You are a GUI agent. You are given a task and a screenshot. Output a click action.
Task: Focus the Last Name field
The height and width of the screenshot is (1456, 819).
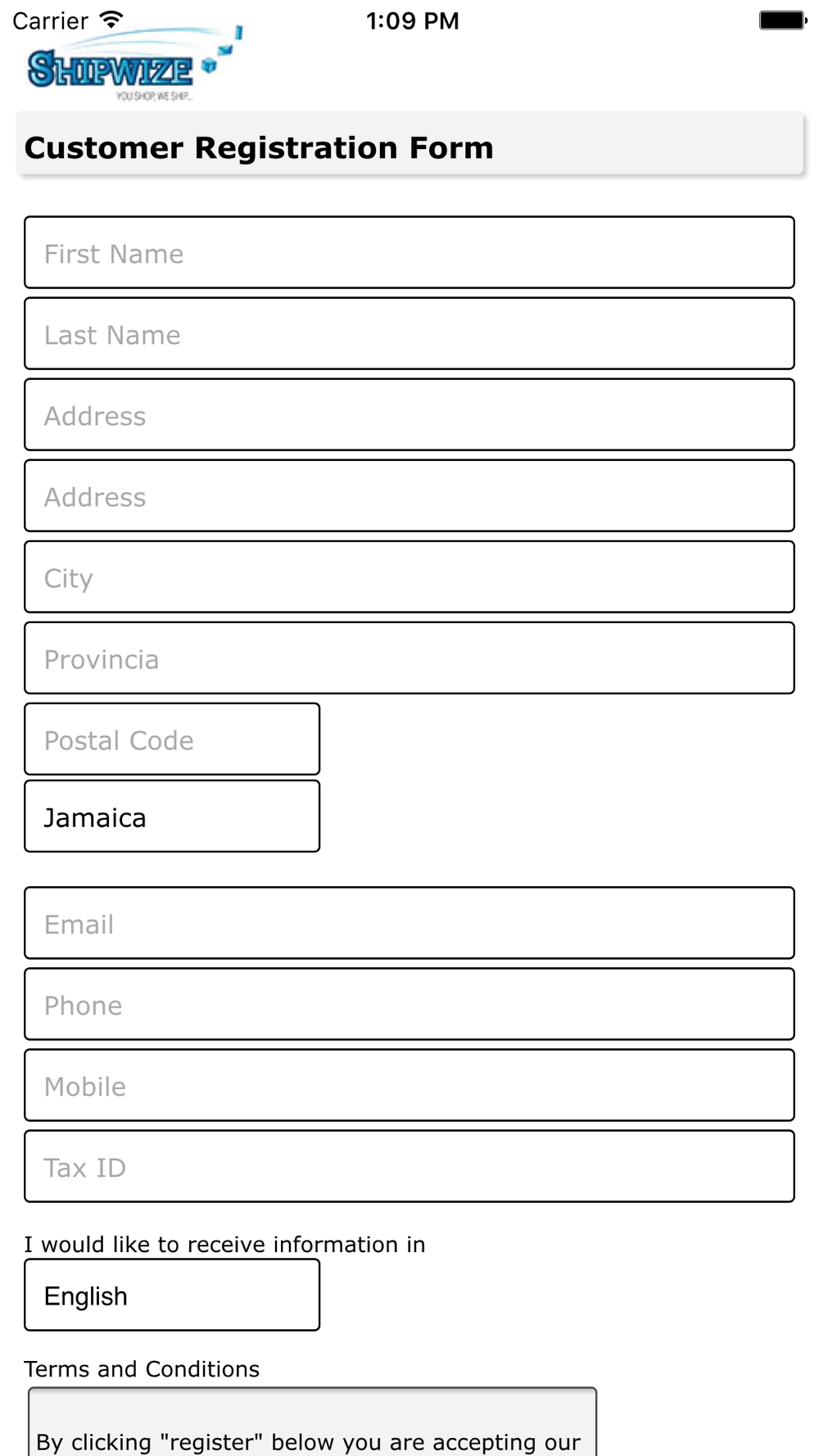(x=409, y=333)
